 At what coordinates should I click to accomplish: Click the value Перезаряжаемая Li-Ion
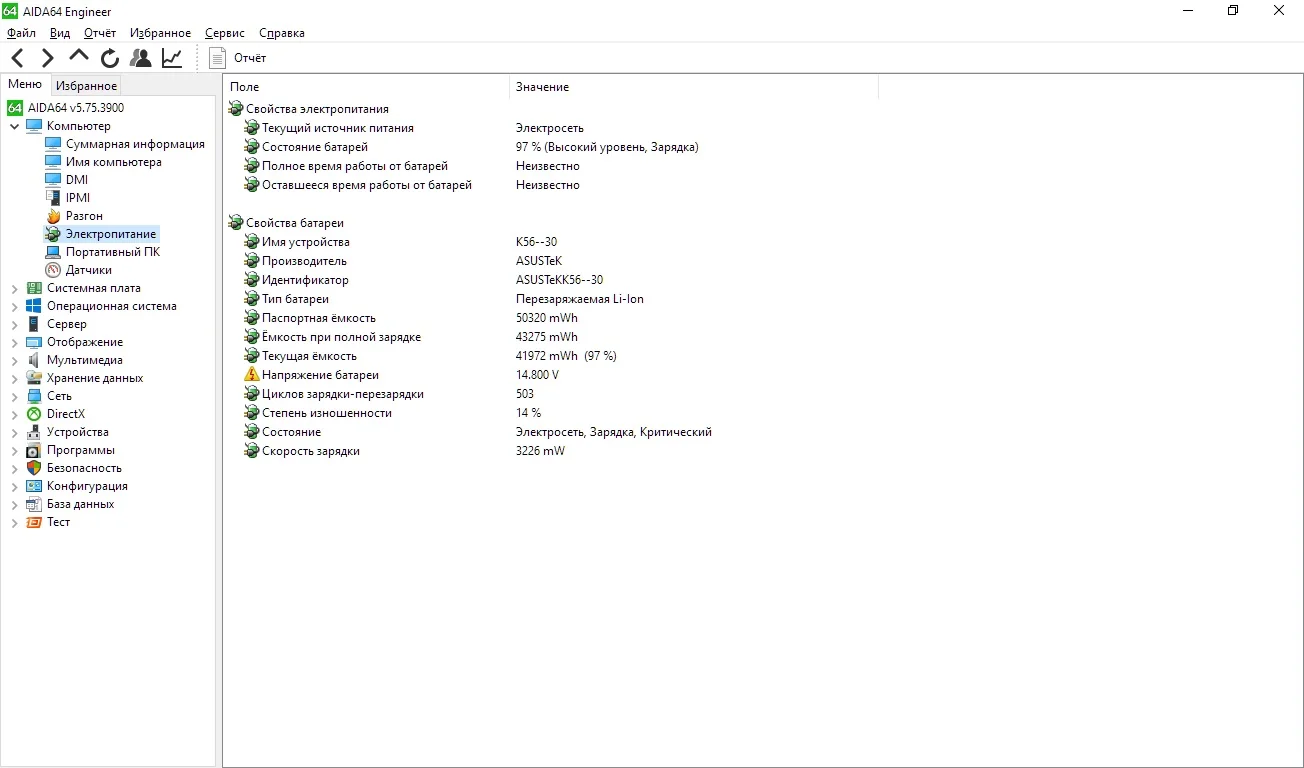578,299
